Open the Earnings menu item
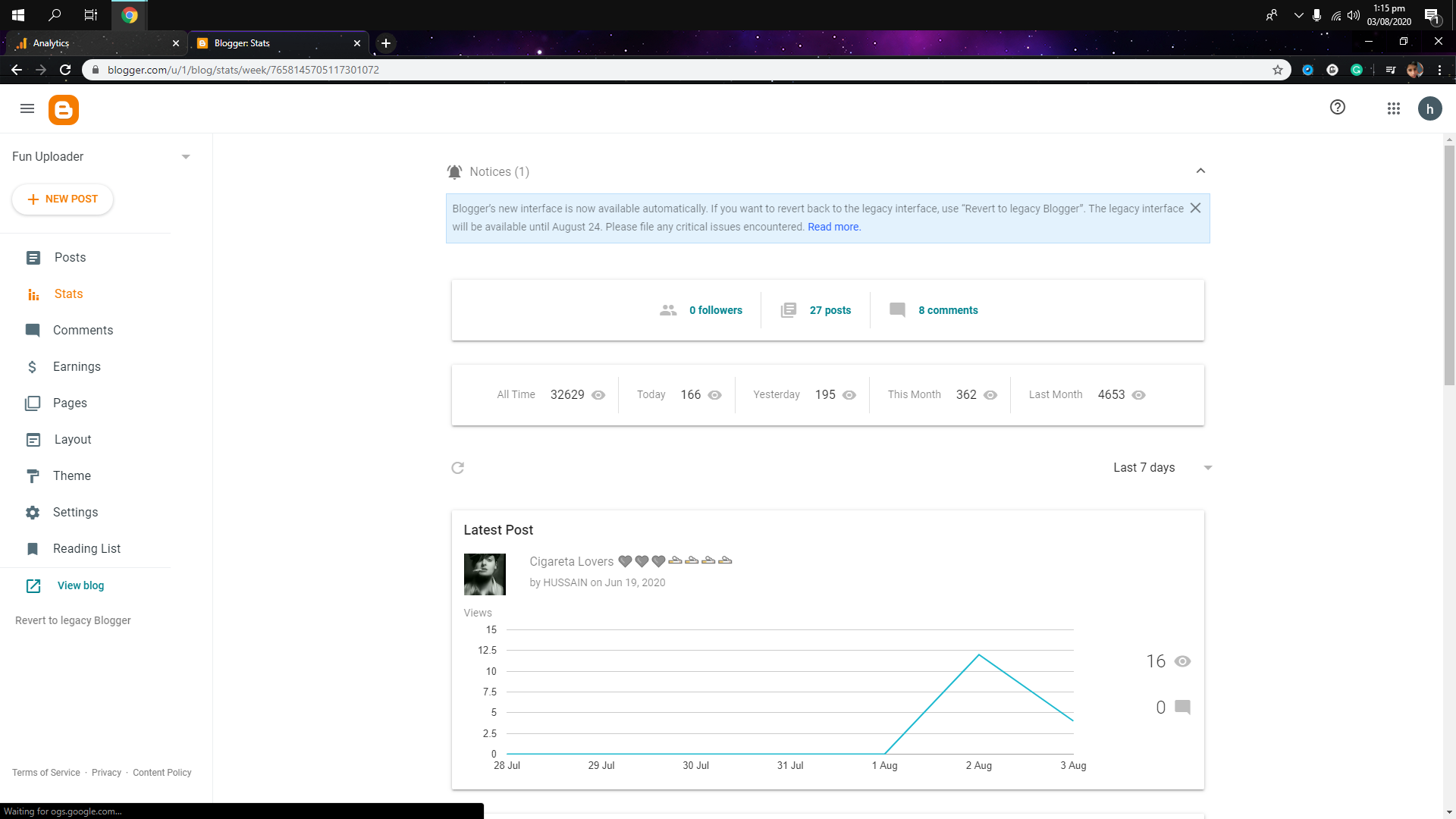 click(76, 367)
